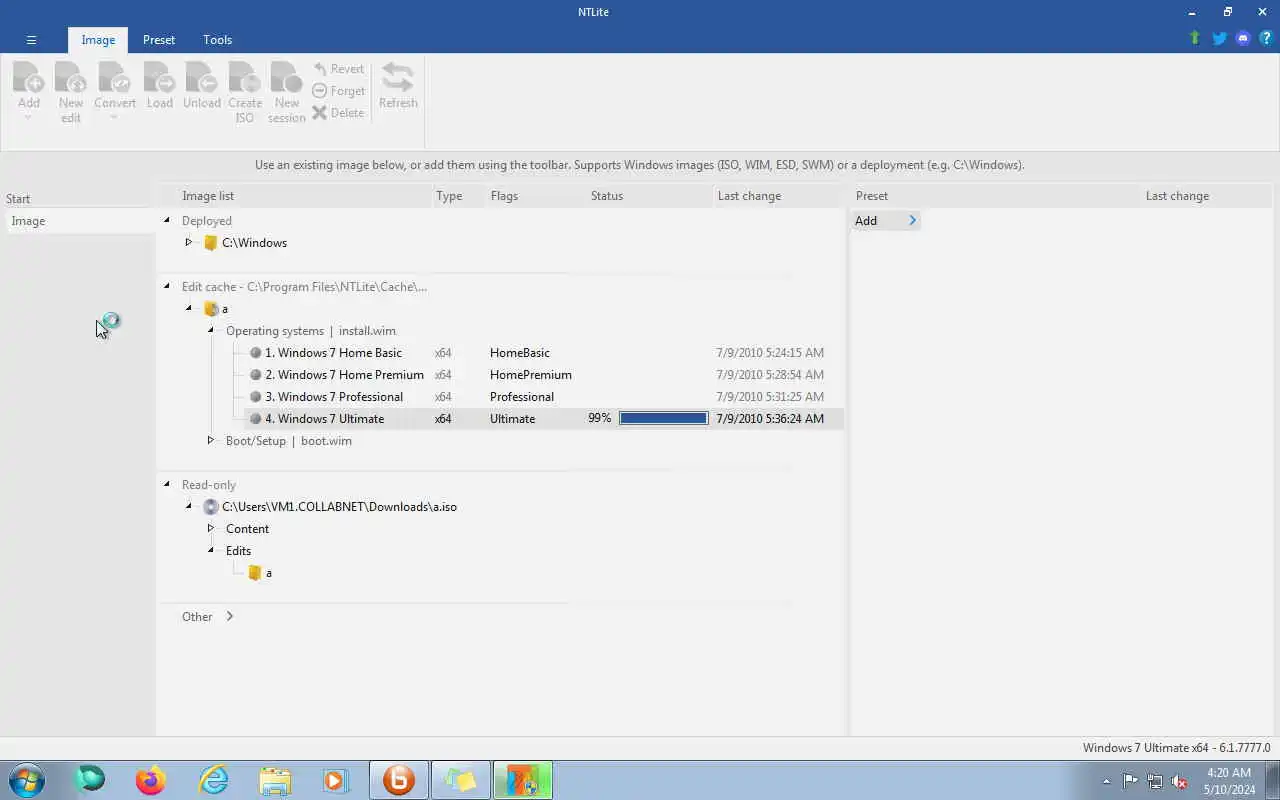Click the status dot of Windows 7 Home Premium
Screen dimensions: 1280x800
tap(256, 375)
